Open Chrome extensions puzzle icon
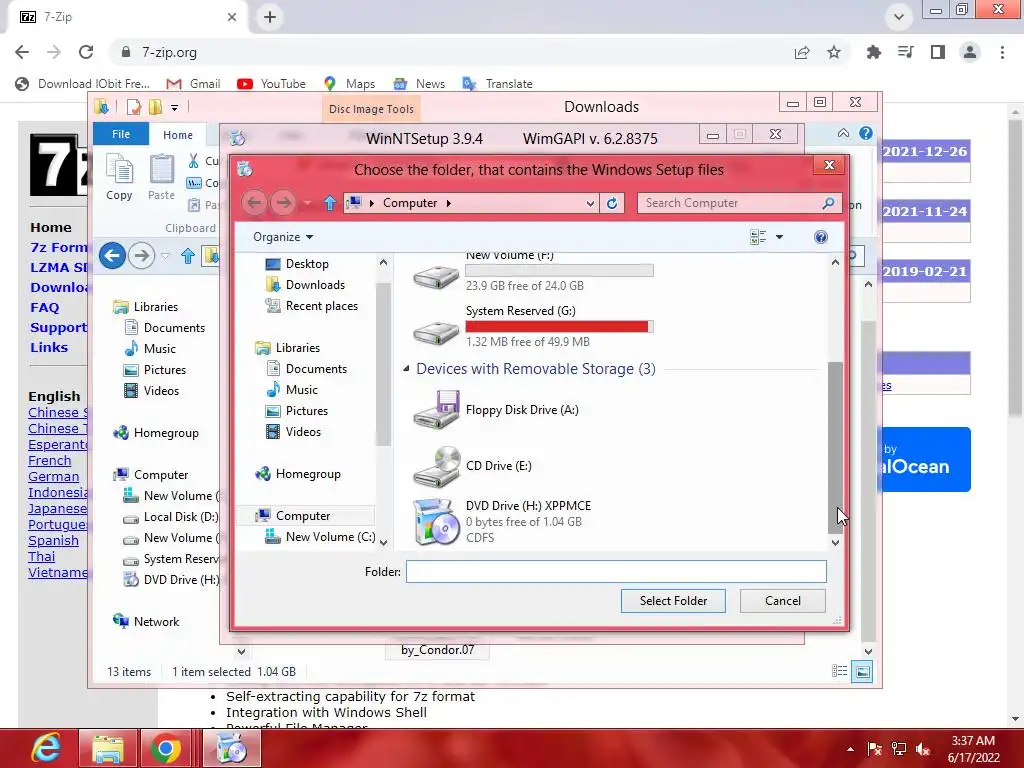The image size is (1024, 768). 873,52
